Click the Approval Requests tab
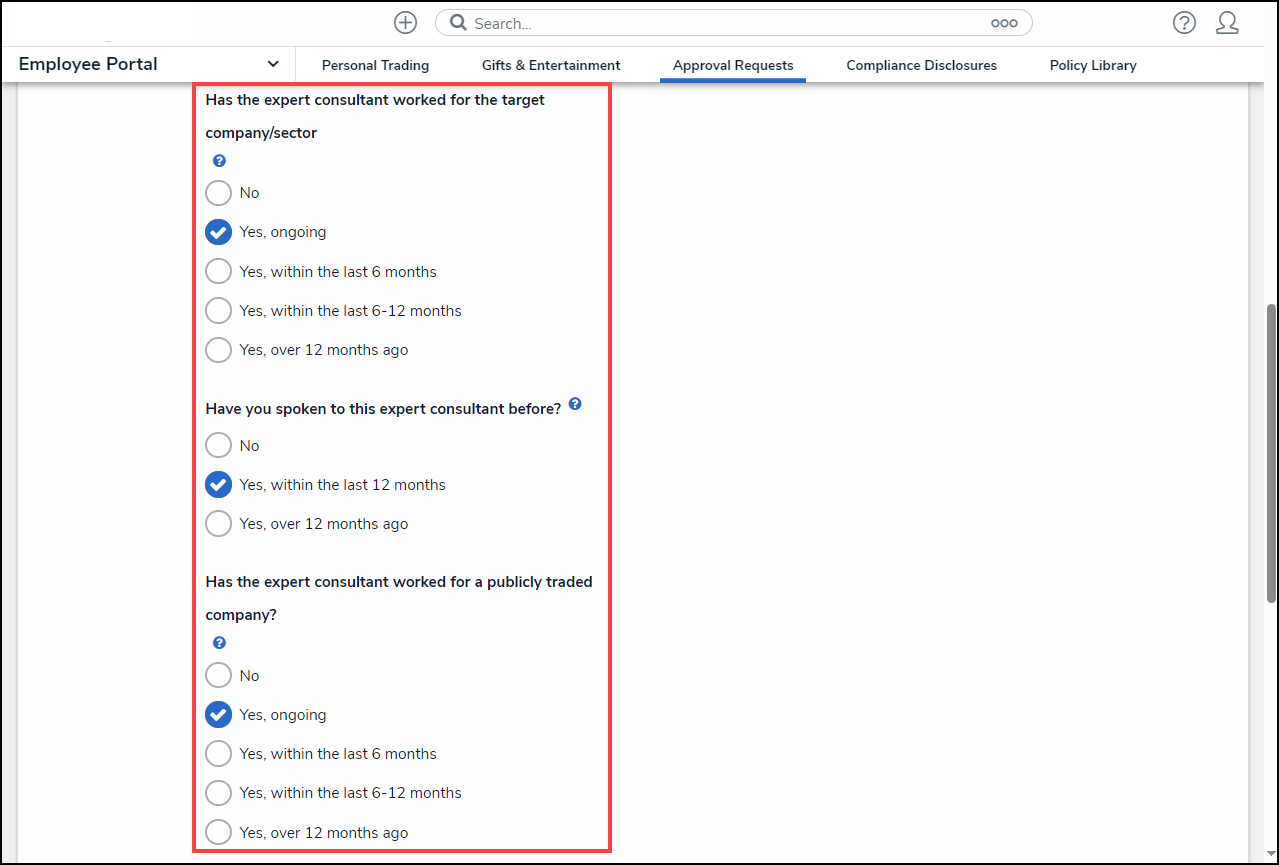 (x=733, y=65)
